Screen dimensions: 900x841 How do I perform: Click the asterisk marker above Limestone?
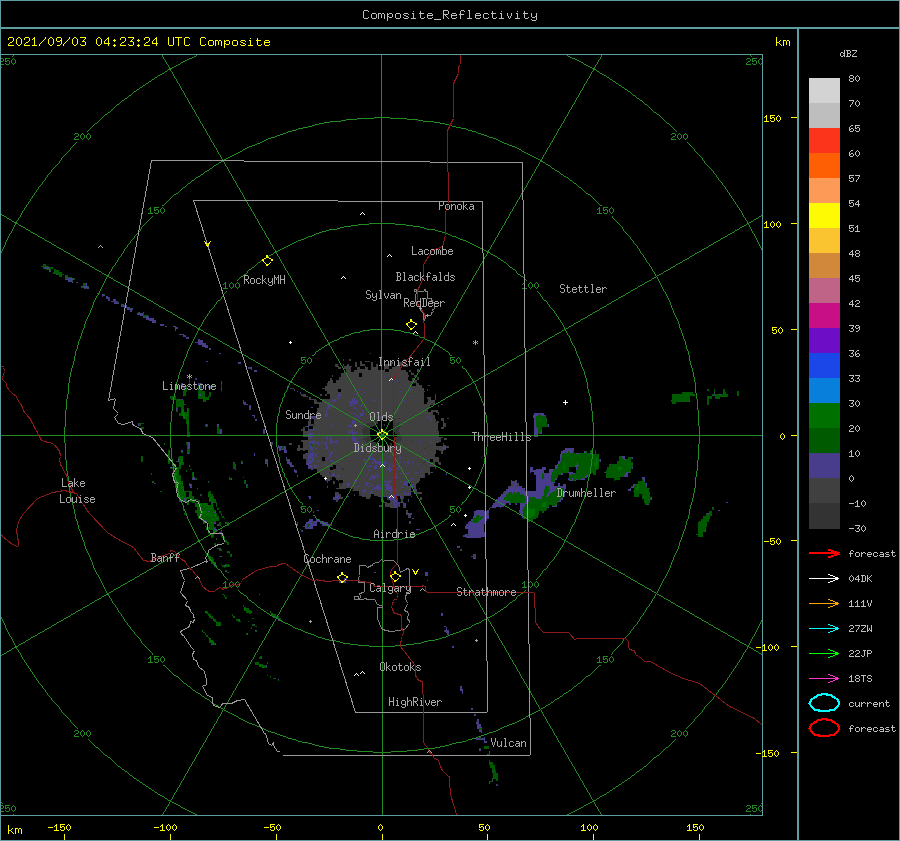(189, 377)
